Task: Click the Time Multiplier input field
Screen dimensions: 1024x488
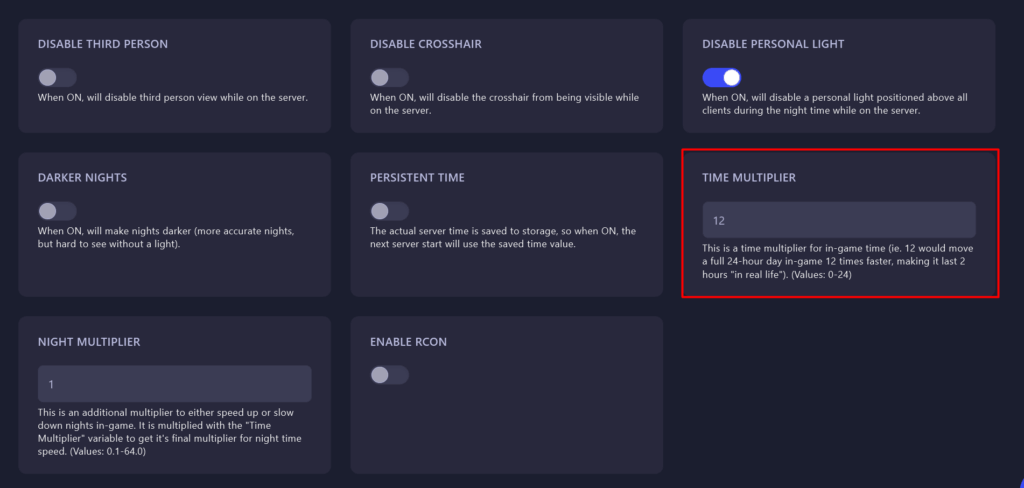Action: 839,220
